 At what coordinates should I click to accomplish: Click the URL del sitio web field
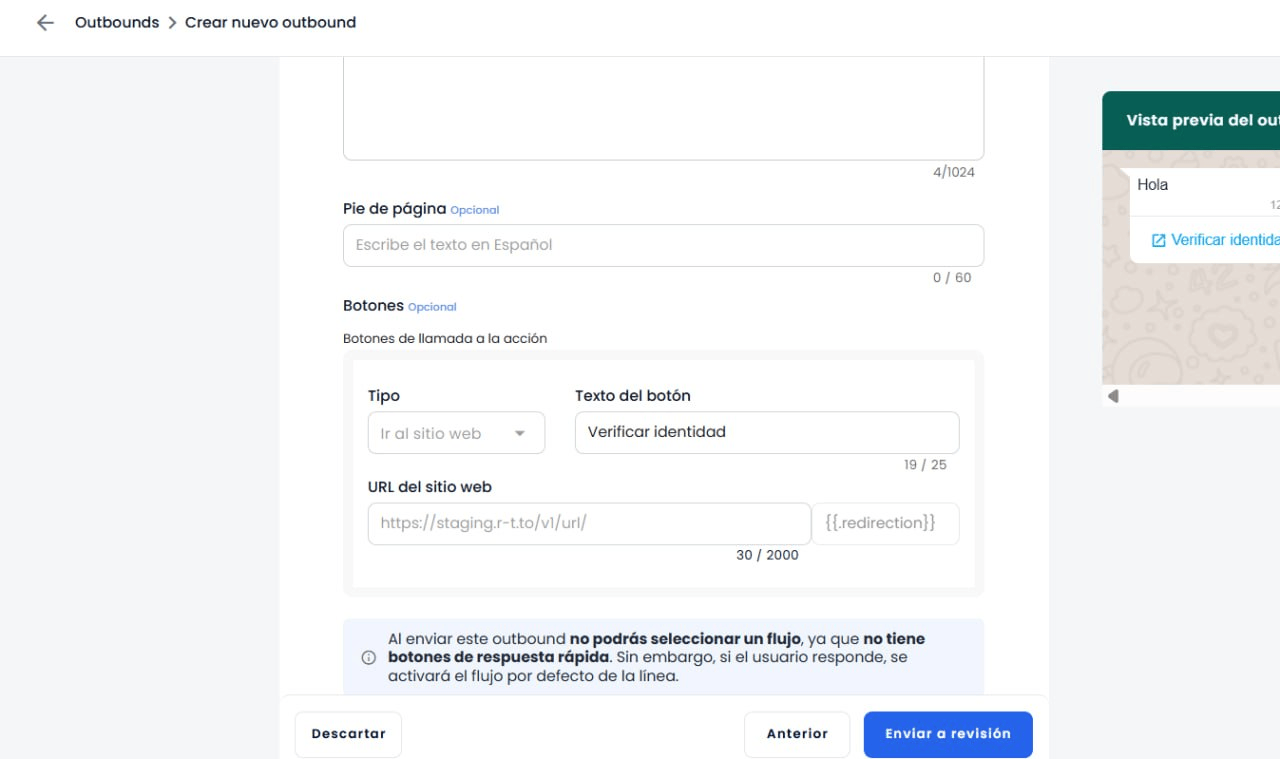(589, 523)
